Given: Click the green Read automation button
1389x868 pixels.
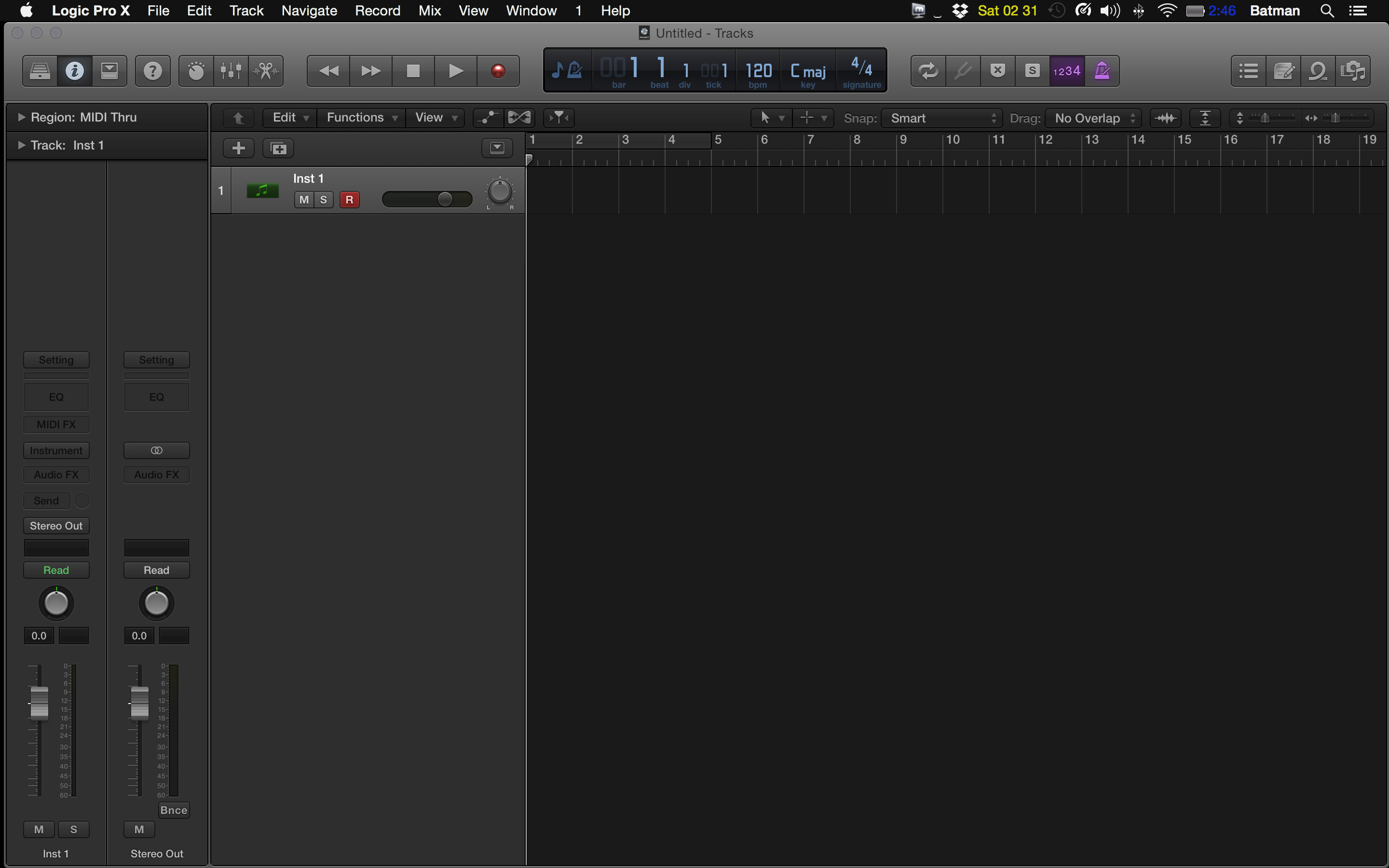Looking at the screenshot, I should click(56, 570).
